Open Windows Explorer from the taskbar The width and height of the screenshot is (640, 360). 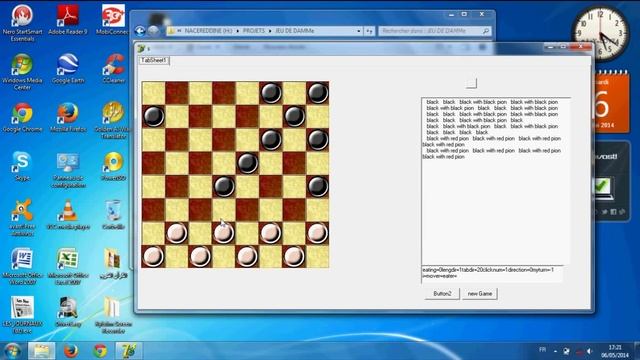pos(41,351)
